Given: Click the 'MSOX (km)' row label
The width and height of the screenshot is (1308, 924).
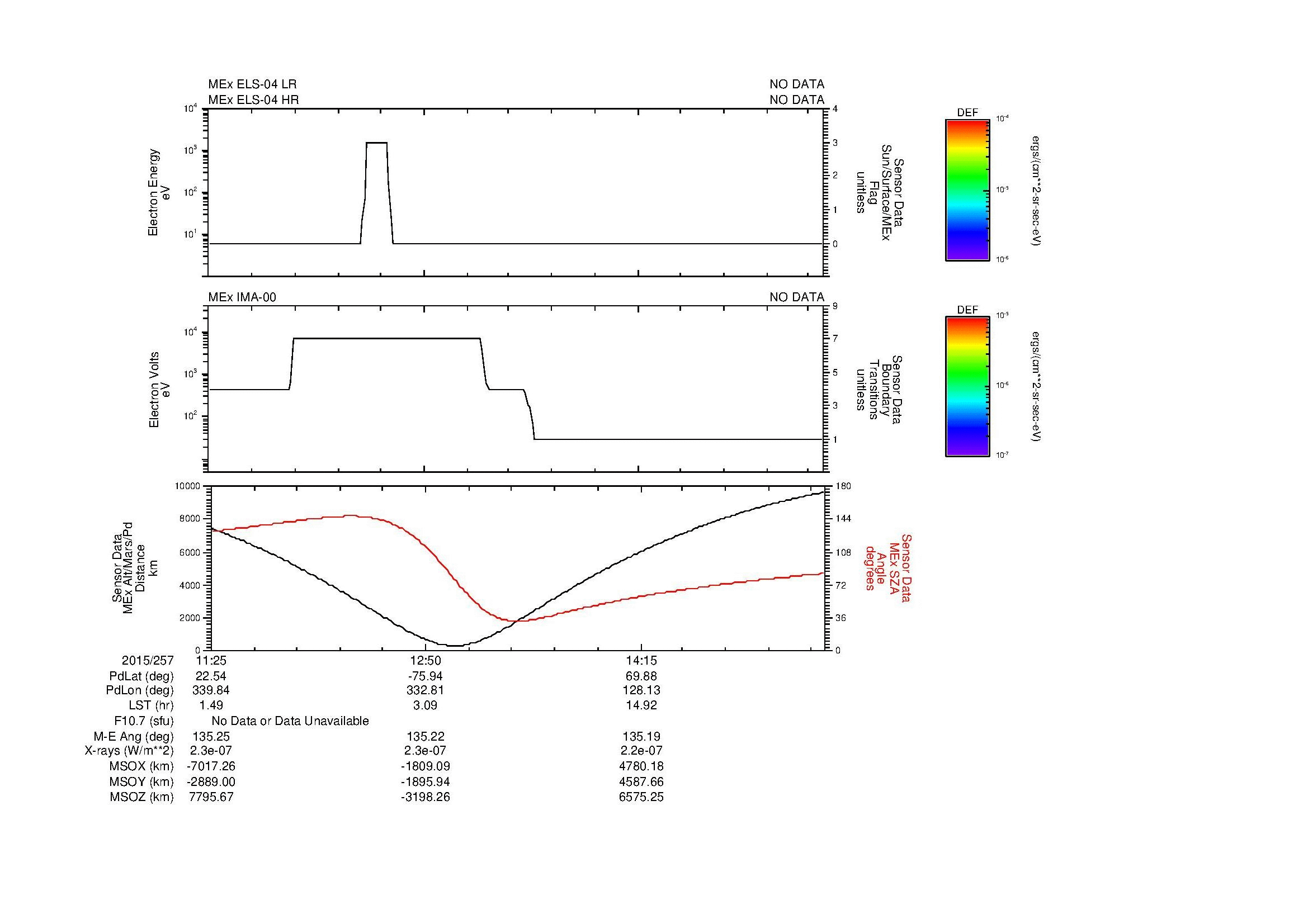Looking at the screenshot, I should click(x=141, y=766).
